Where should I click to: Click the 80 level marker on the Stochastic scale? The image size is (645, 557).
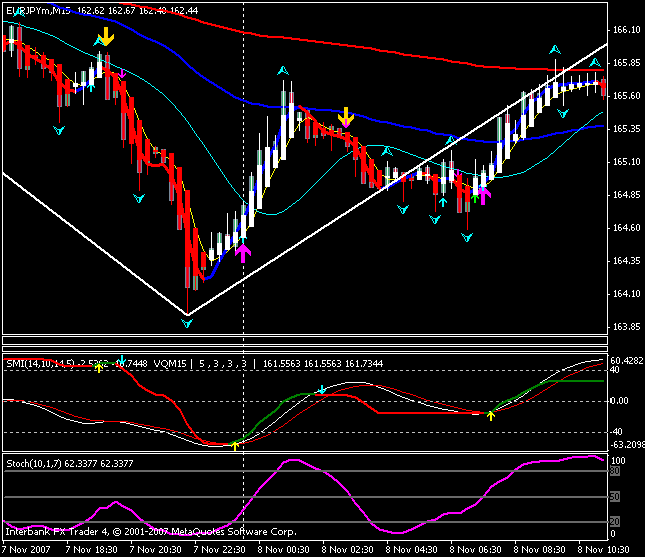615,471
